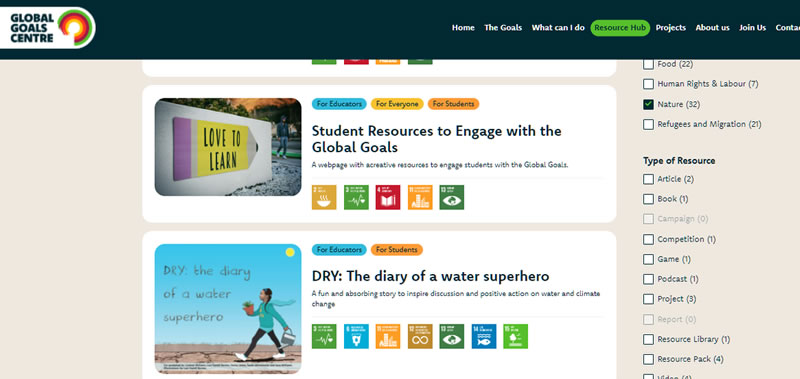This screenshot has height=379, width=800.
Task: Tick Resource Library (1) checkbox
Action: pyautogui.click(x=648, y=339)
